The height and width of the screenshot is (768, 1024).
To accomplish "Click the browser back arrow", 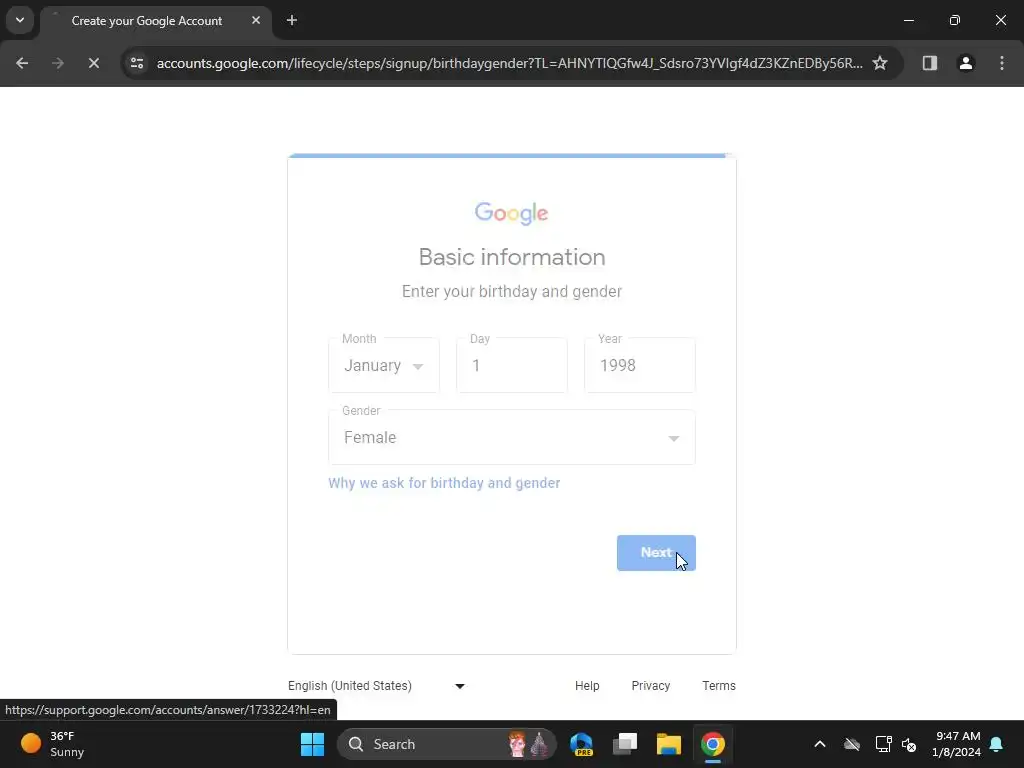I will 22,63.
